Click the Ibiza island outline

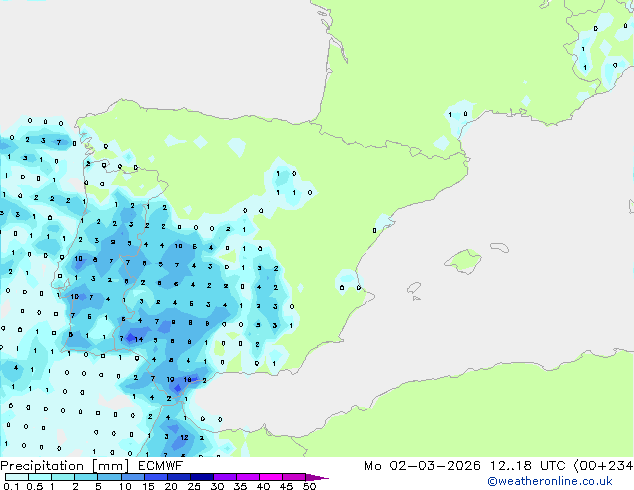tap(414, 288)
